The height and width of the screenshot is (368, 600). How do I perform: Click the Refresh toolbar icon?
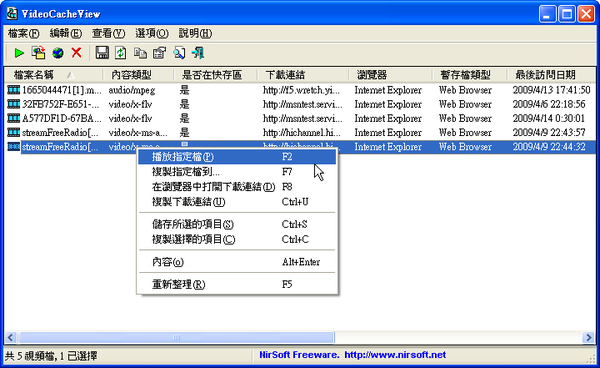pyautogui.click(x=121, y=53)
